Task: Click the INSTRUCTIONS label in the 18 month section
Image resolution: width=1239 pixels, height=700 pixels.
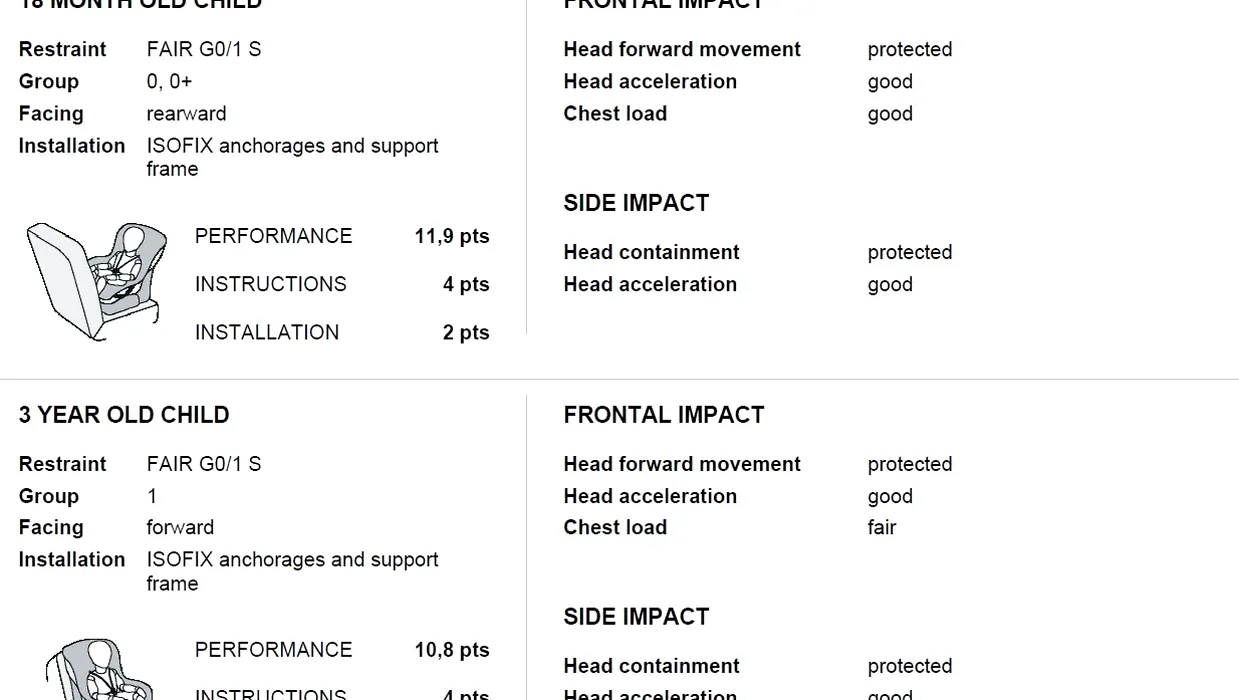Action: point(270,284)
